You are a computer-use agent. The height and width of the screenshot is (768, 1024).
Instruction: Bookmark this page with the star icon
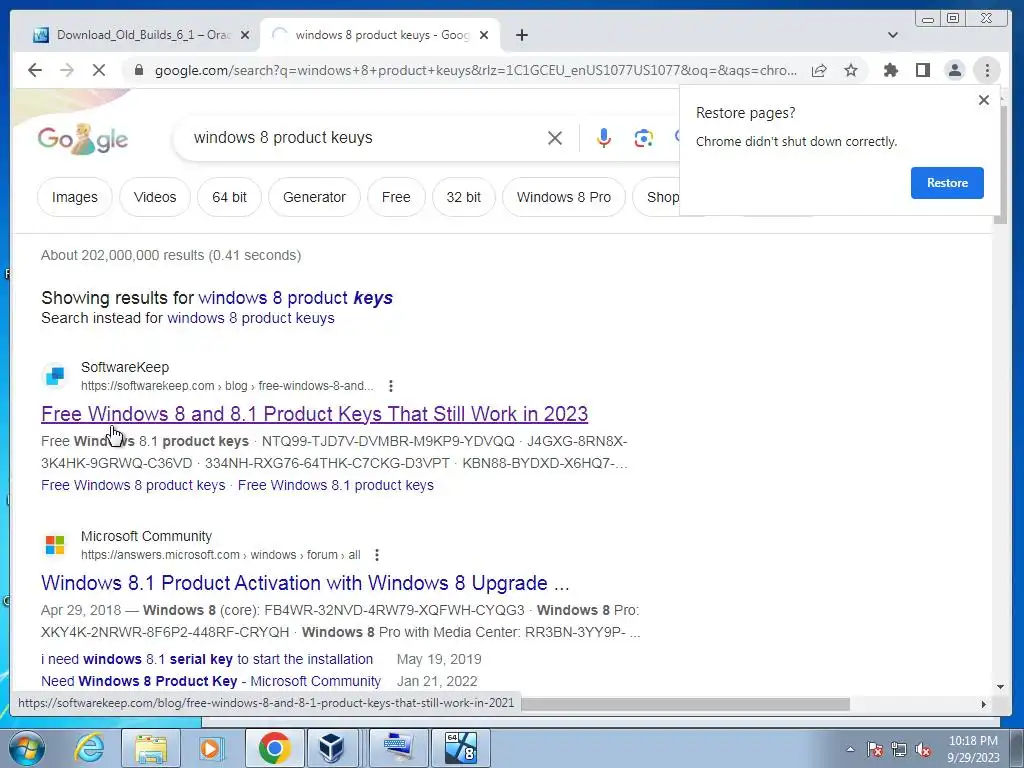(x=850, y=70)
